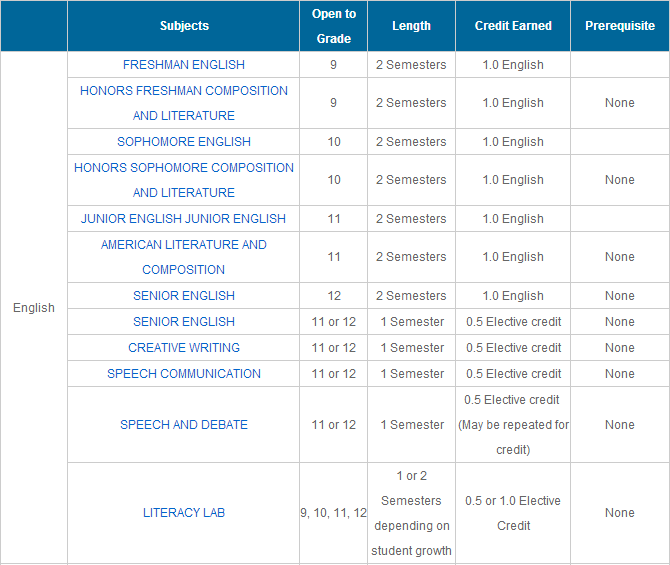Click the Prerequisite column header
Image resolution: width=670 pixels, height=565 pixels.
pos(620,26)
